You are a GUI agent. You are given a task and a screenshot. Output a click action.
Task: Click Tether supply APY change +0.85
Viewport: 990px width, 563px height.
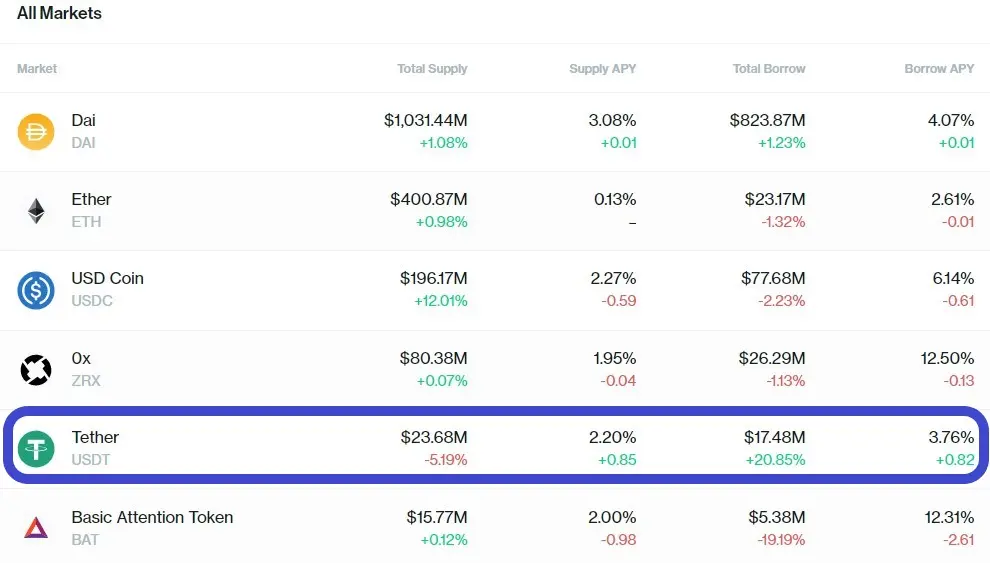(x=617, y=460)
